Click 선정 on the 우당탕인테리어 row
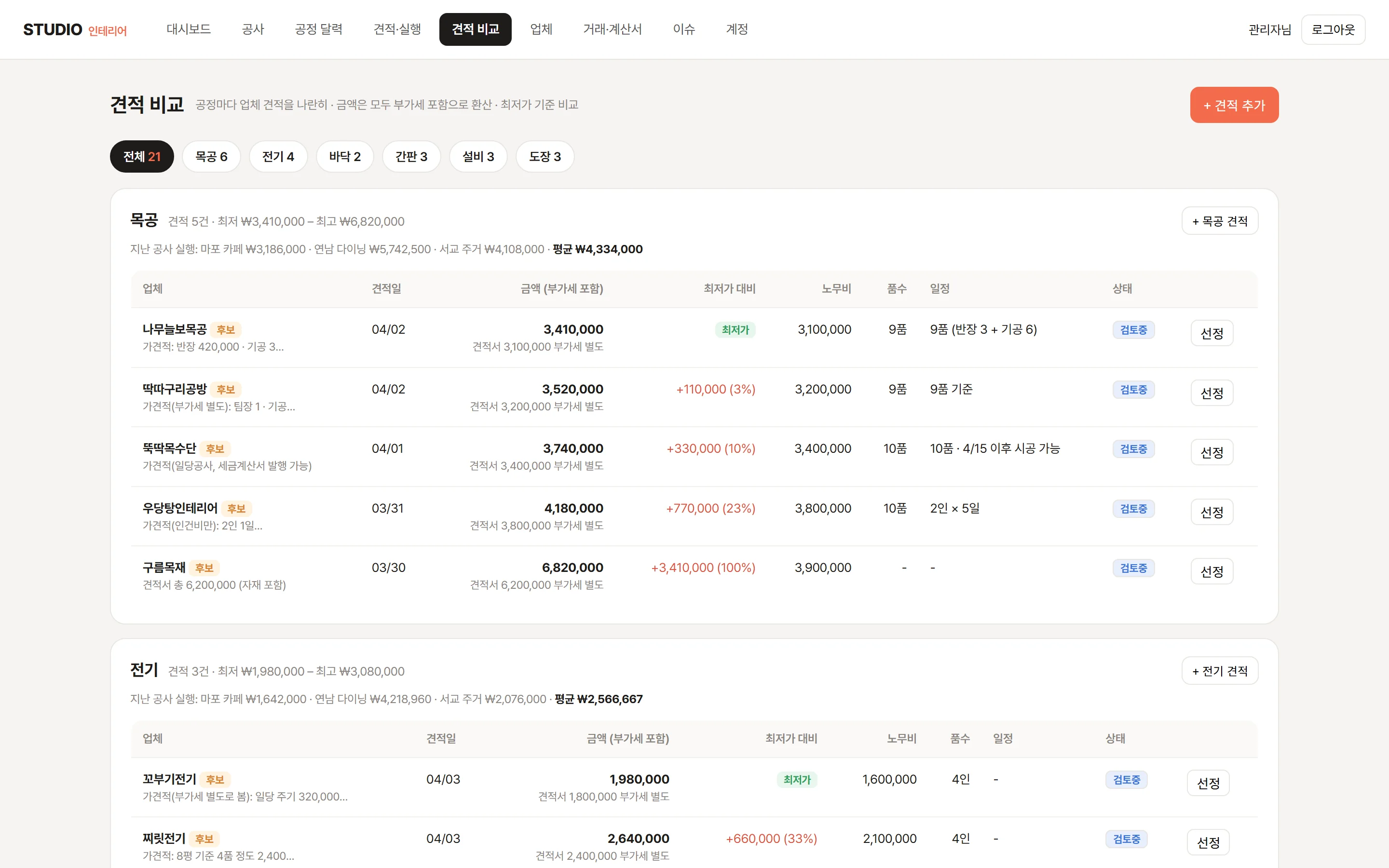Viewport: 1389px width, 868px height. (x=1212, y=512)
